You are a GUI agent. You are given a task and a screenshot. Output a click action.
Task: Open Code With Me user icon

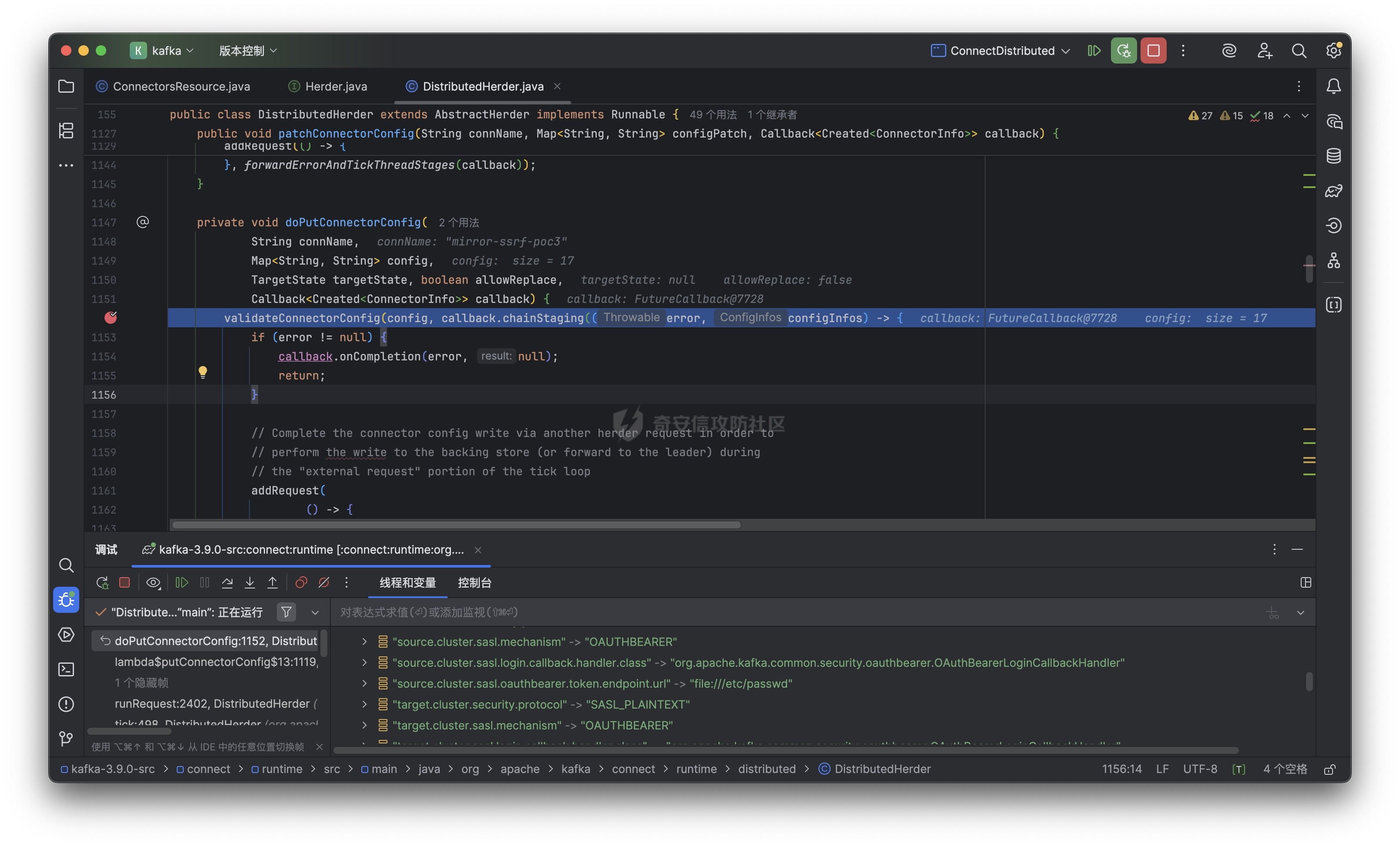(x=1264, y=50)
